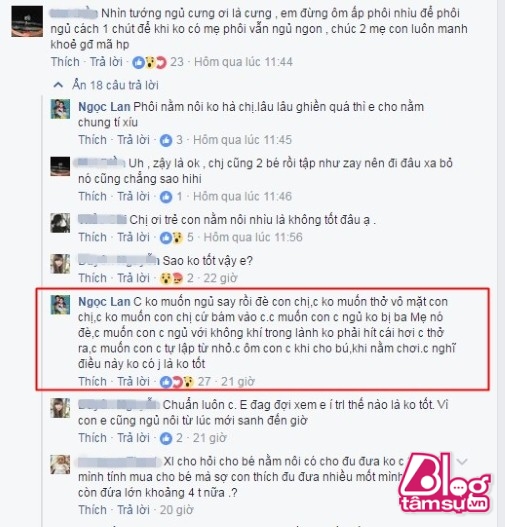The height and width of the screenshot is (527, 505).
Task: Click the like icon on the 'Uh, zậy là ok' reply
Action: [166, 197]
